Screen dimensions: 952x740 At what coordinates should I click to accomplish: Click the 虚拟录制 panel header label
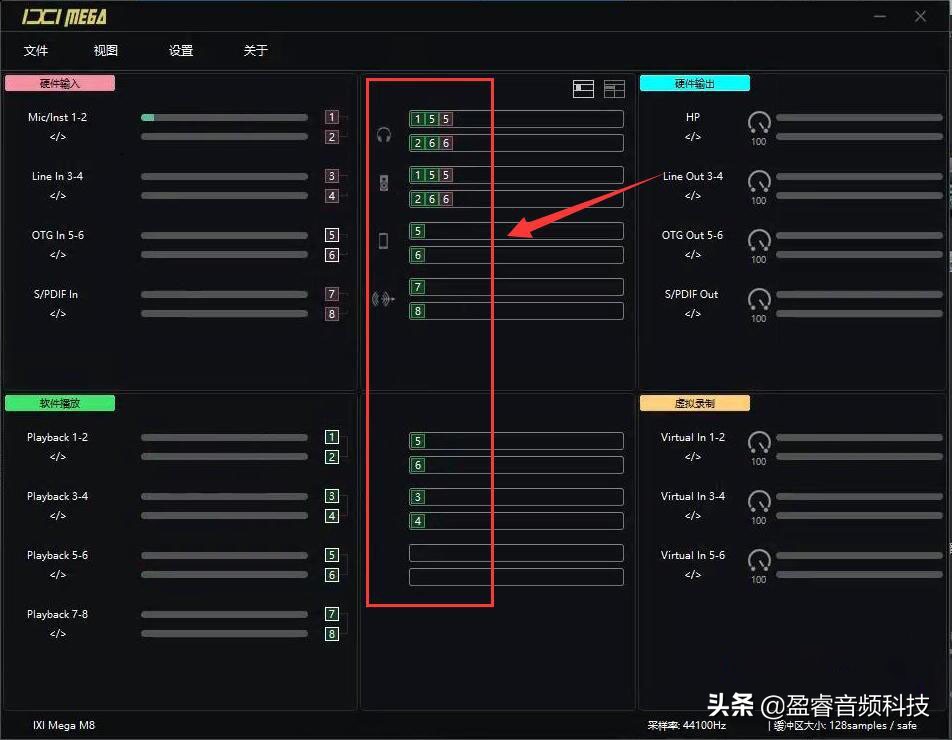(694, 402)
